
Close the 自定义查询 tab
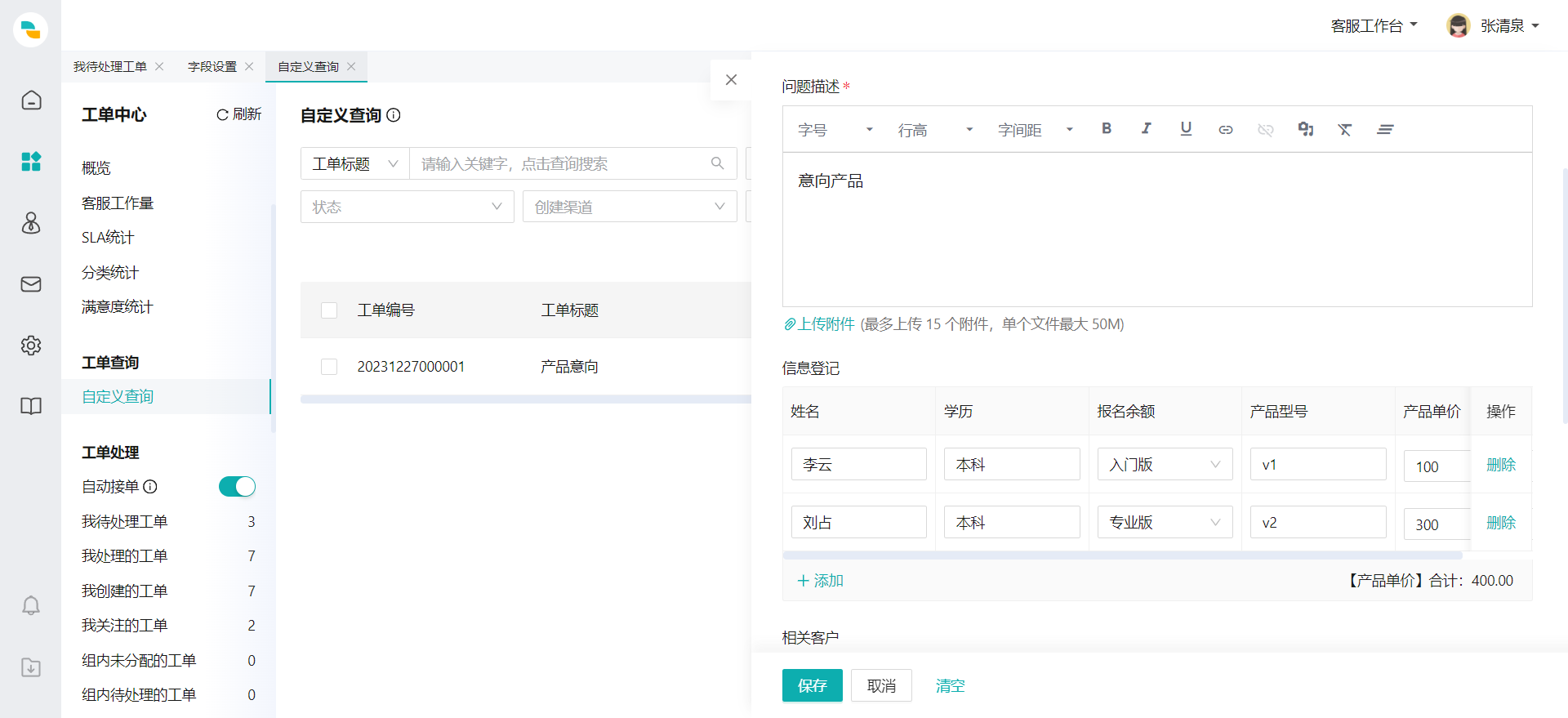click(x=351, y=66)
